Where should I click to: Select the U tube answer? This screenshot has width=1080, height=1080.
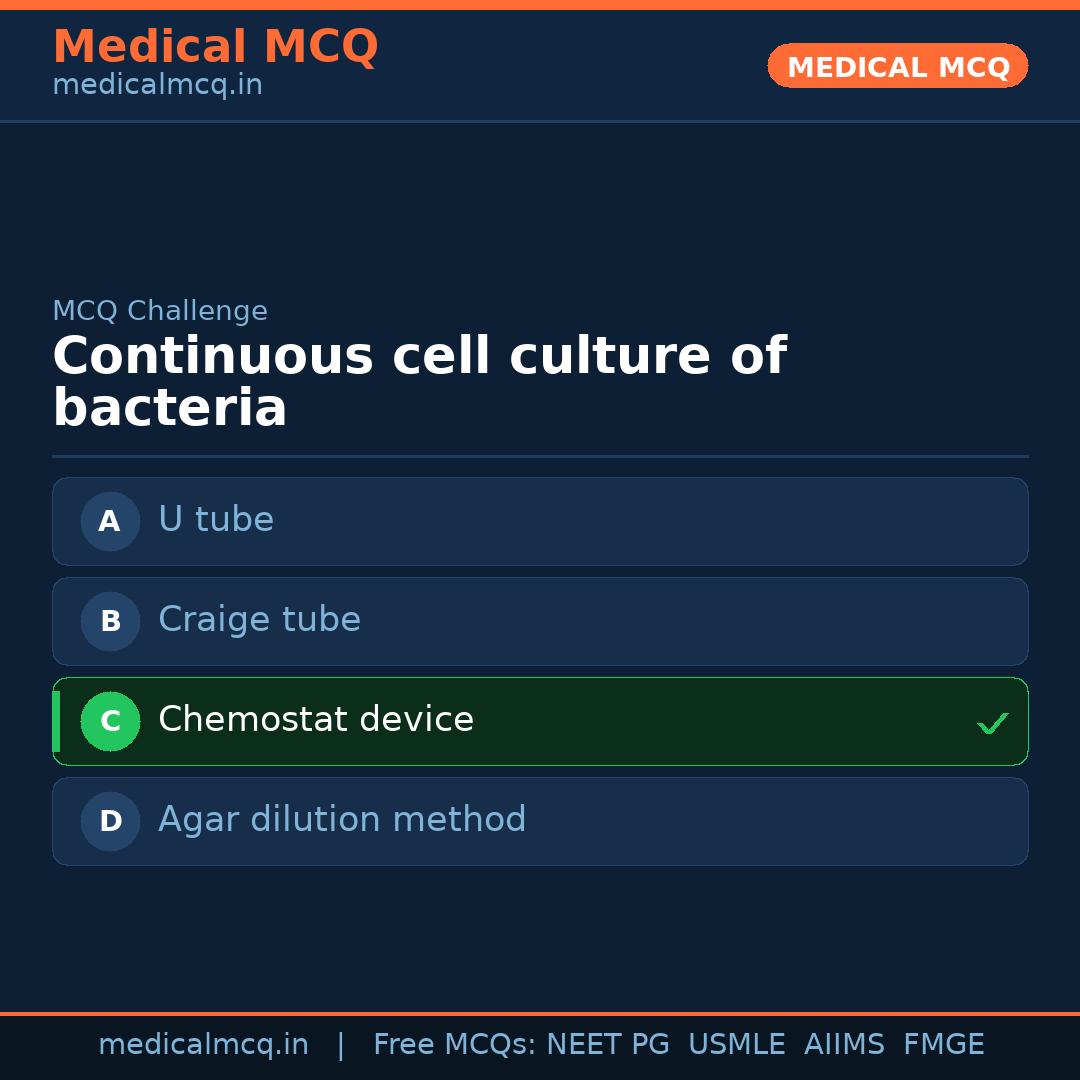click(x=216, y=520)
